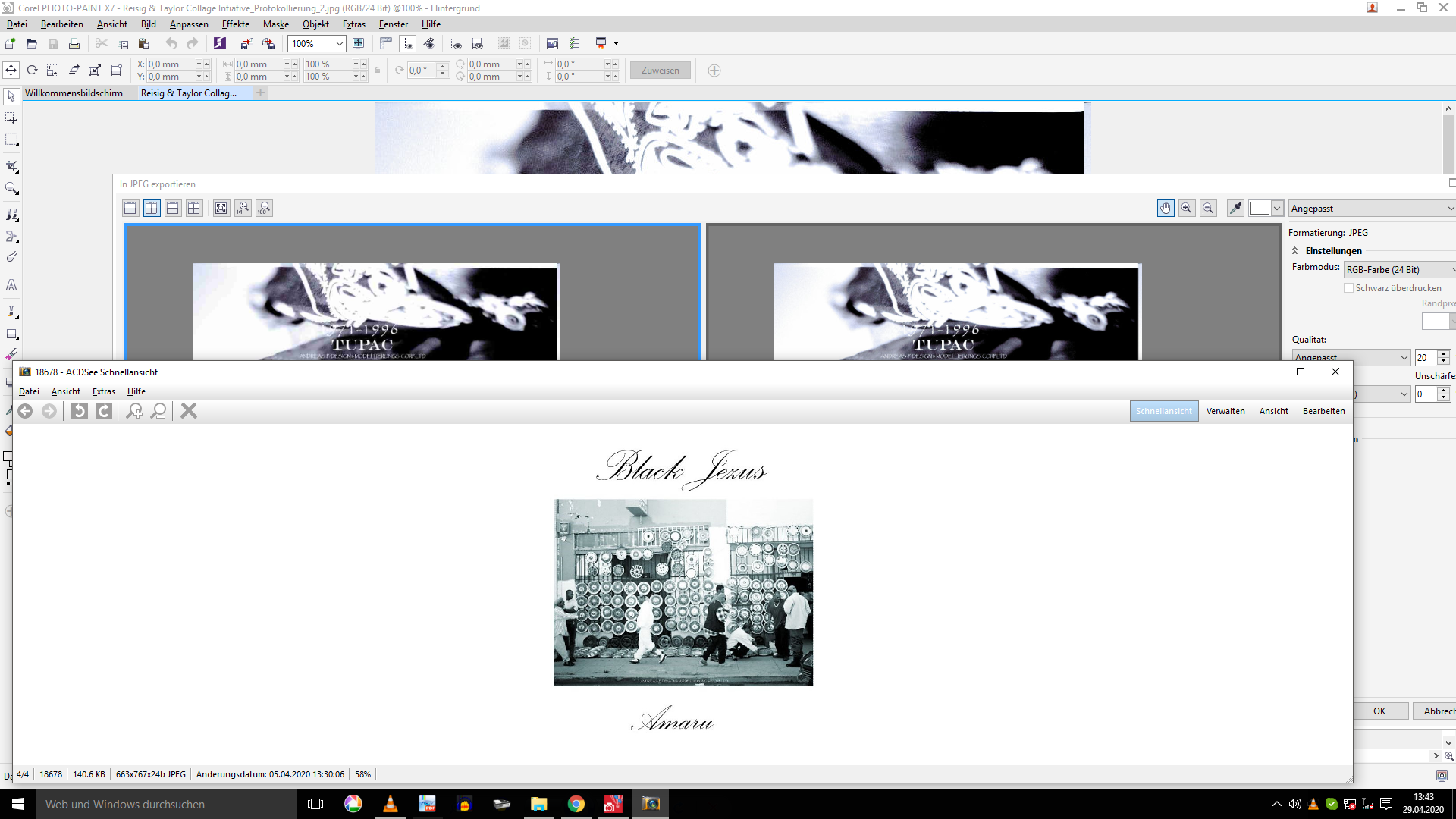Click the quality value field showing 20

pos(1425,357)
